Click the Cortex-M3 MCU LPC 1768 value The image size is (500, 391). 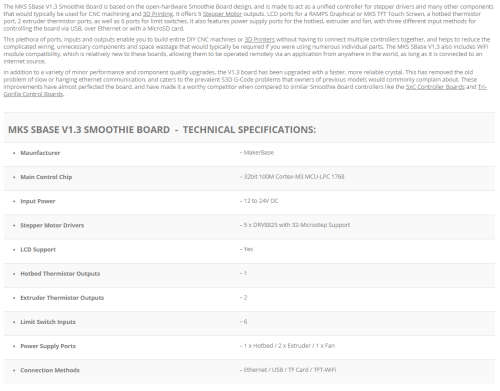pos(292,177)
